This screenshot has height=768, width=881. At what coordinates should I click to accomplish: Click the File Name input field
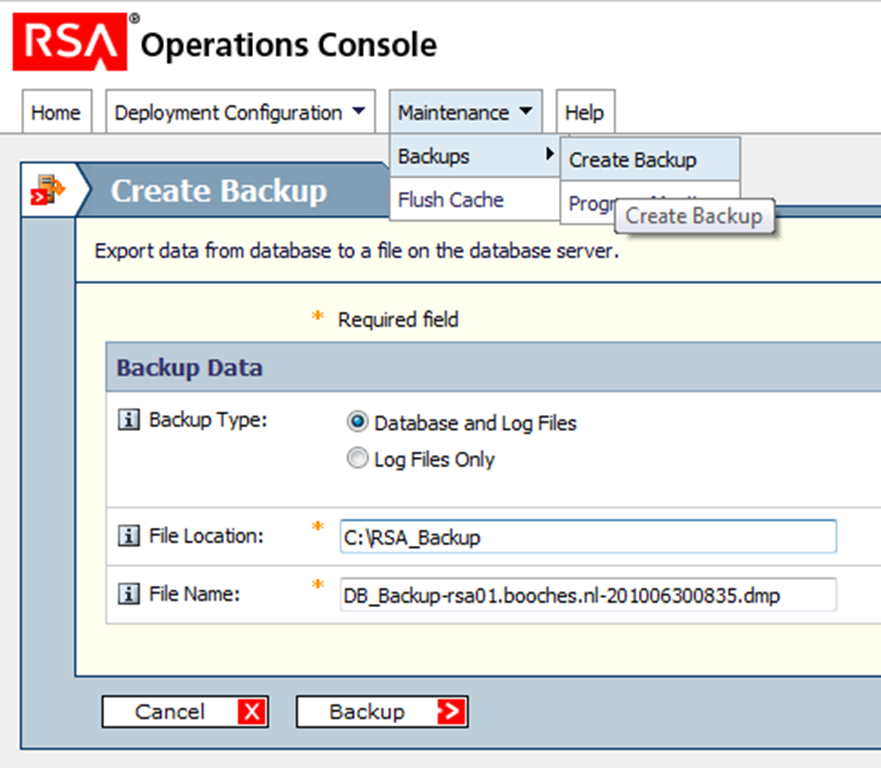point(588,594)
